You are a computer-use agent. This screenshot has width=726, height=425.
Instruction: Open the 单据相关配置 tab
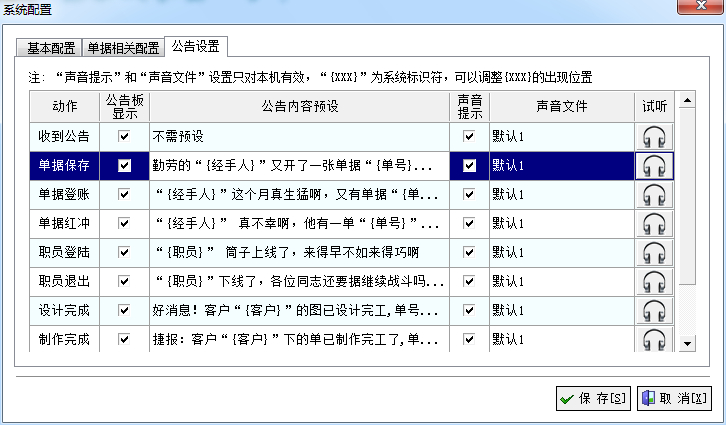point(123,48)
